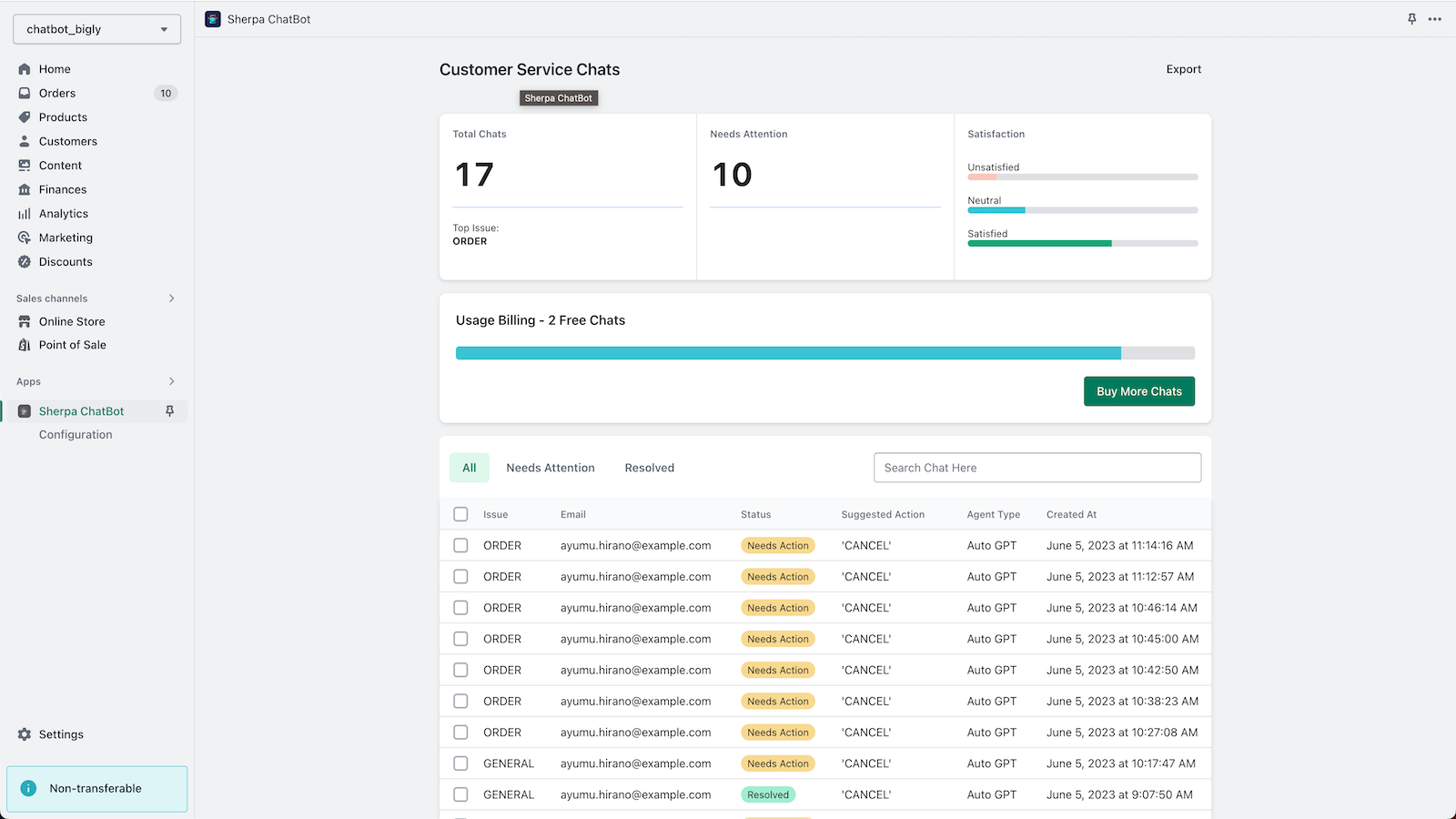Select the All tab

470,468
